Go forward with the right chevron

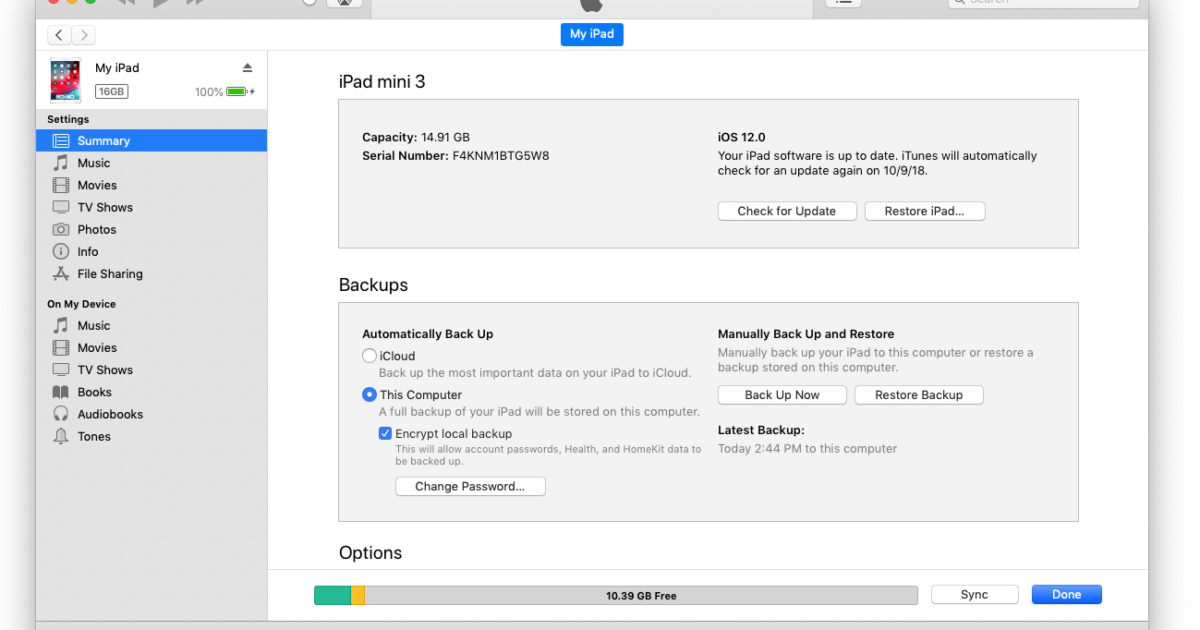point(84,35)
